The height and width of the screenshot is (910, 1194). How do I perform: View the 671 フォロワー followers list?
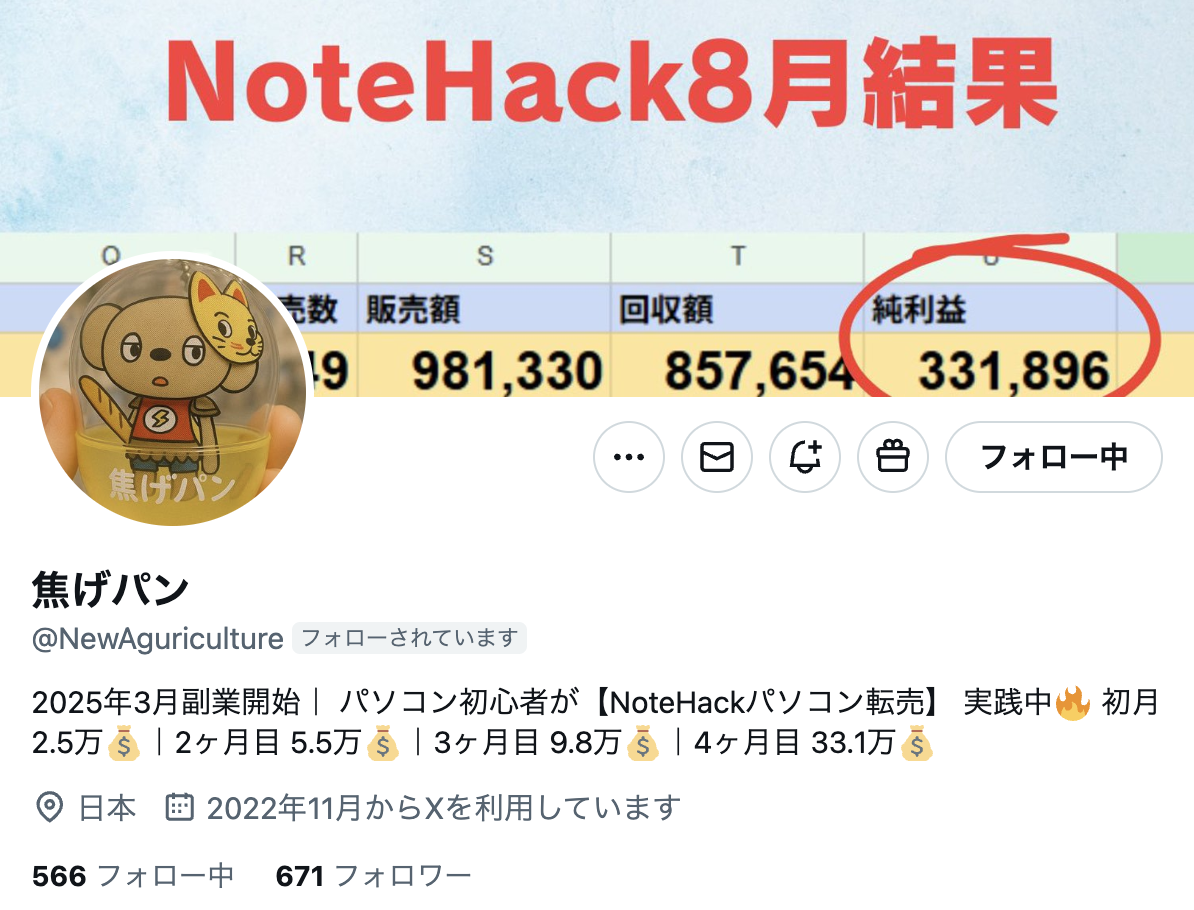pyautogui.click(x=373, y=876)
